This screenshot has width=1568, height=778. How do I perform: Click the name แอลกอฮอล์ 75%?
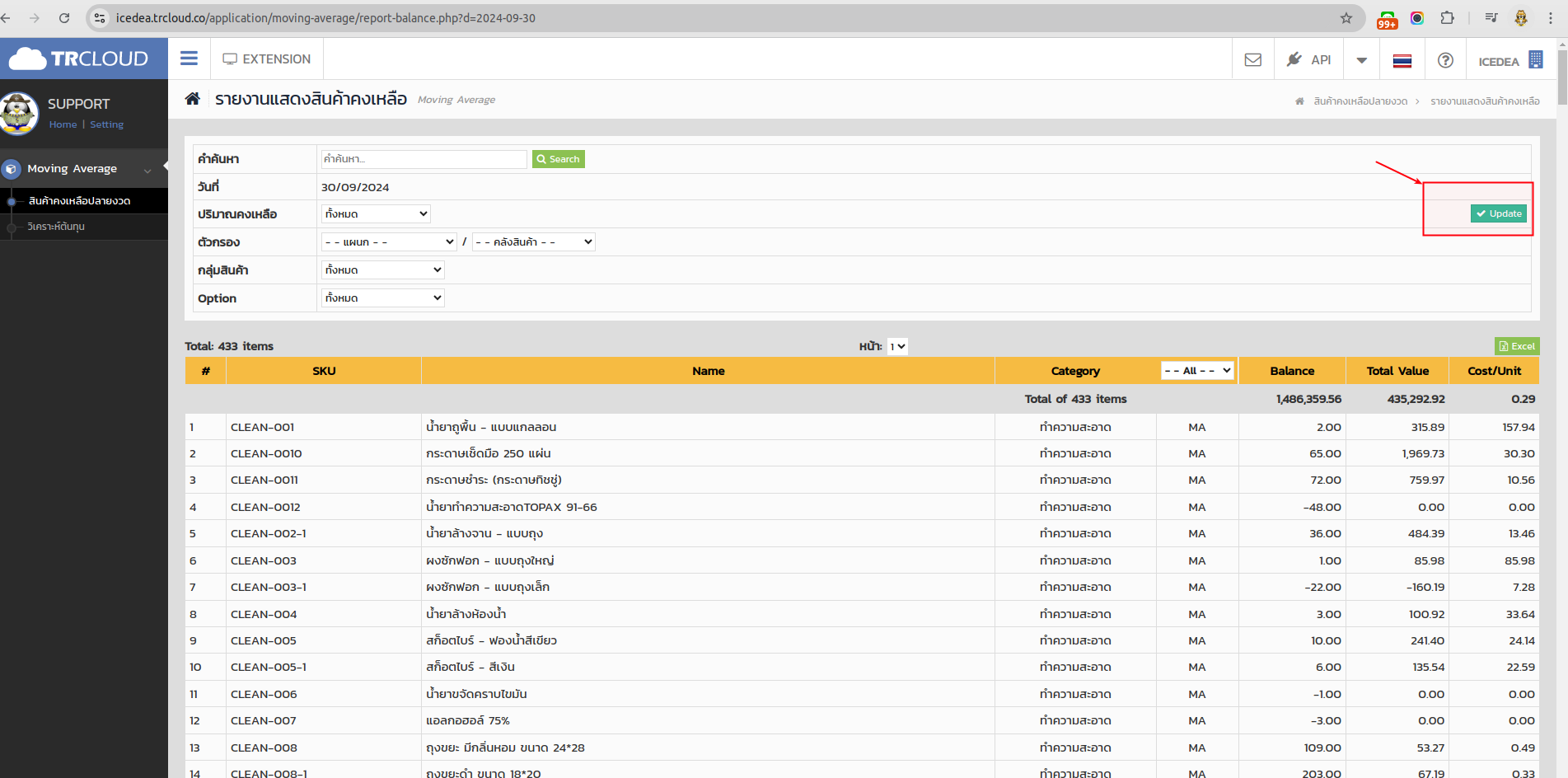tap(468, 720)
